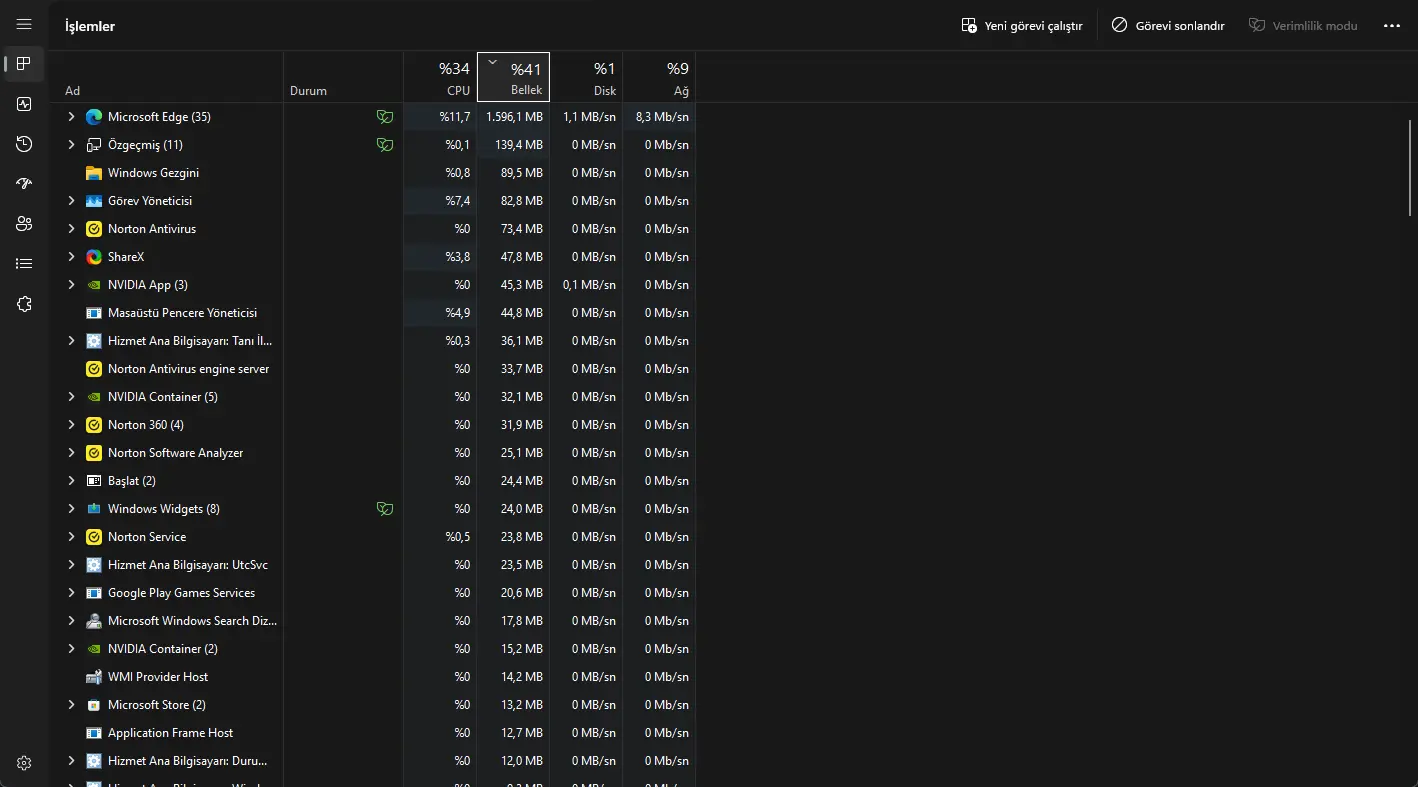
Task: Expand the Microsoft Store (2) group
Action: (x=71, y=705)
